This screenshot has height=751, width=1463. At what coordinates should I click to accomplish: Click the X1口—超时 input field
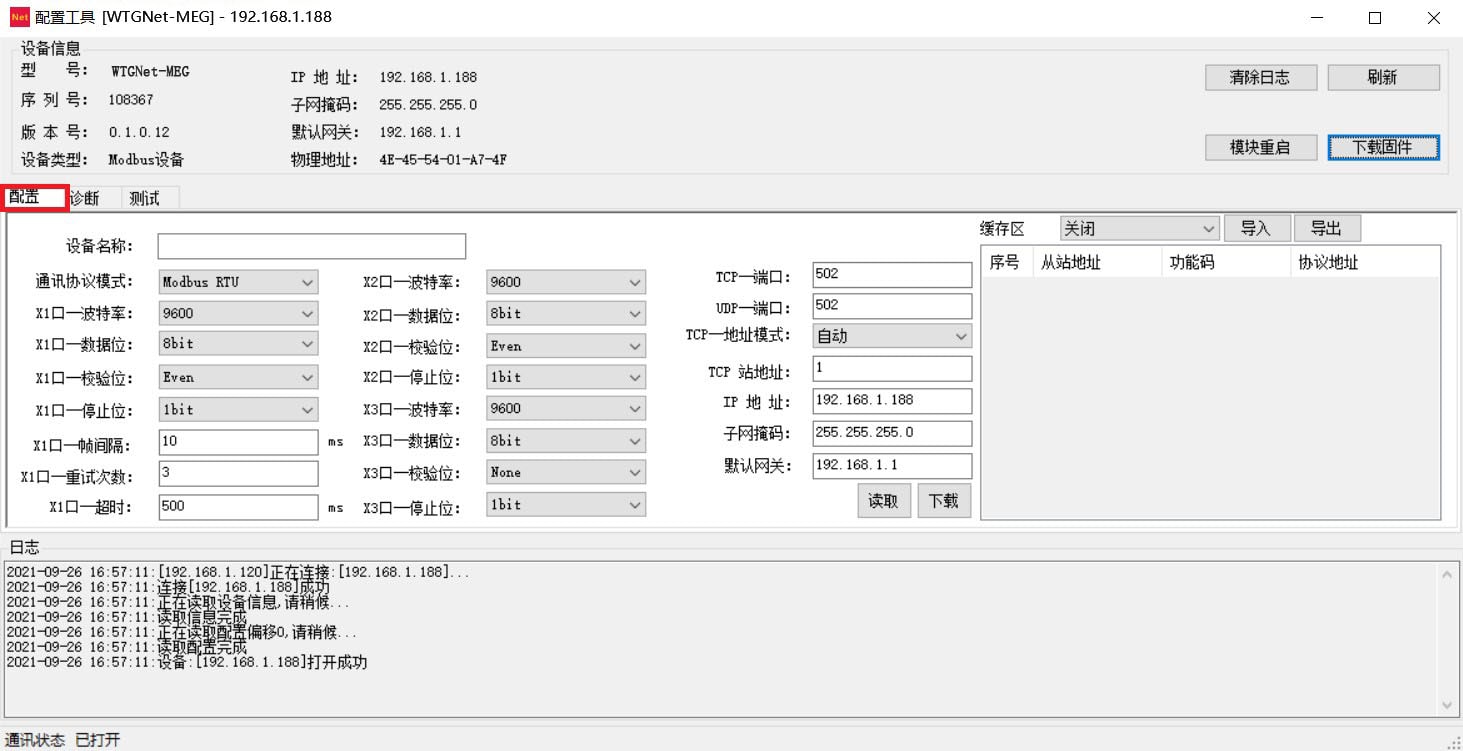[x=238, y=506]
